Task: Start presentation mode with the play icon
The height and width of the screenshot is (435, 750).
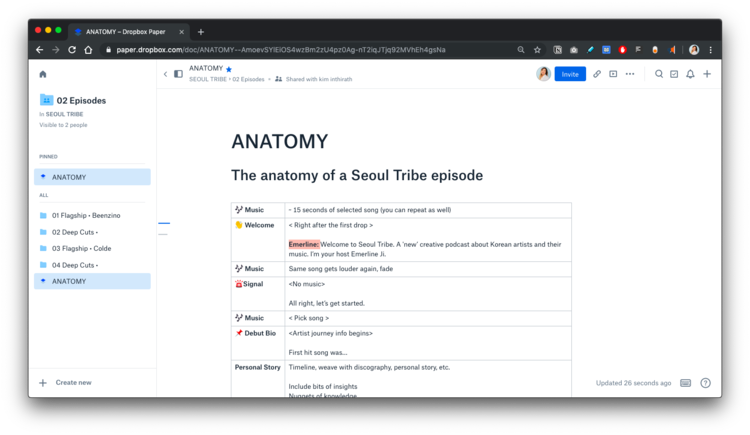Action: 613,74
